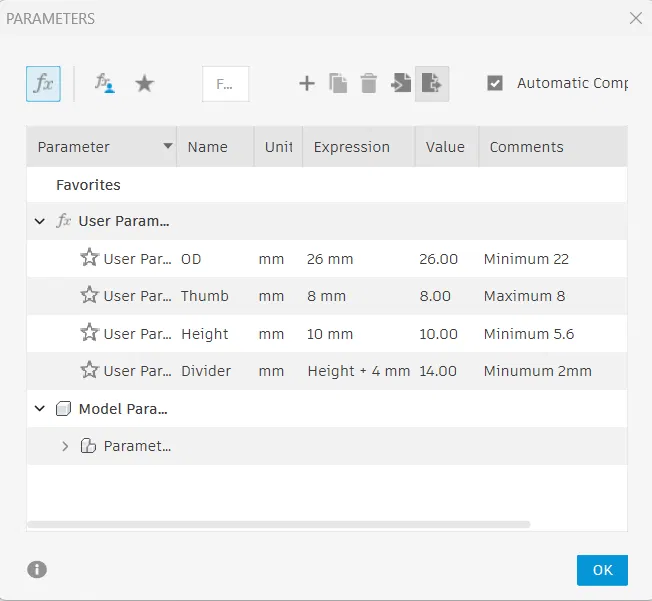Click the import parameters icon
The height and width of the screenshot is (601, 652).
[401, 84]
